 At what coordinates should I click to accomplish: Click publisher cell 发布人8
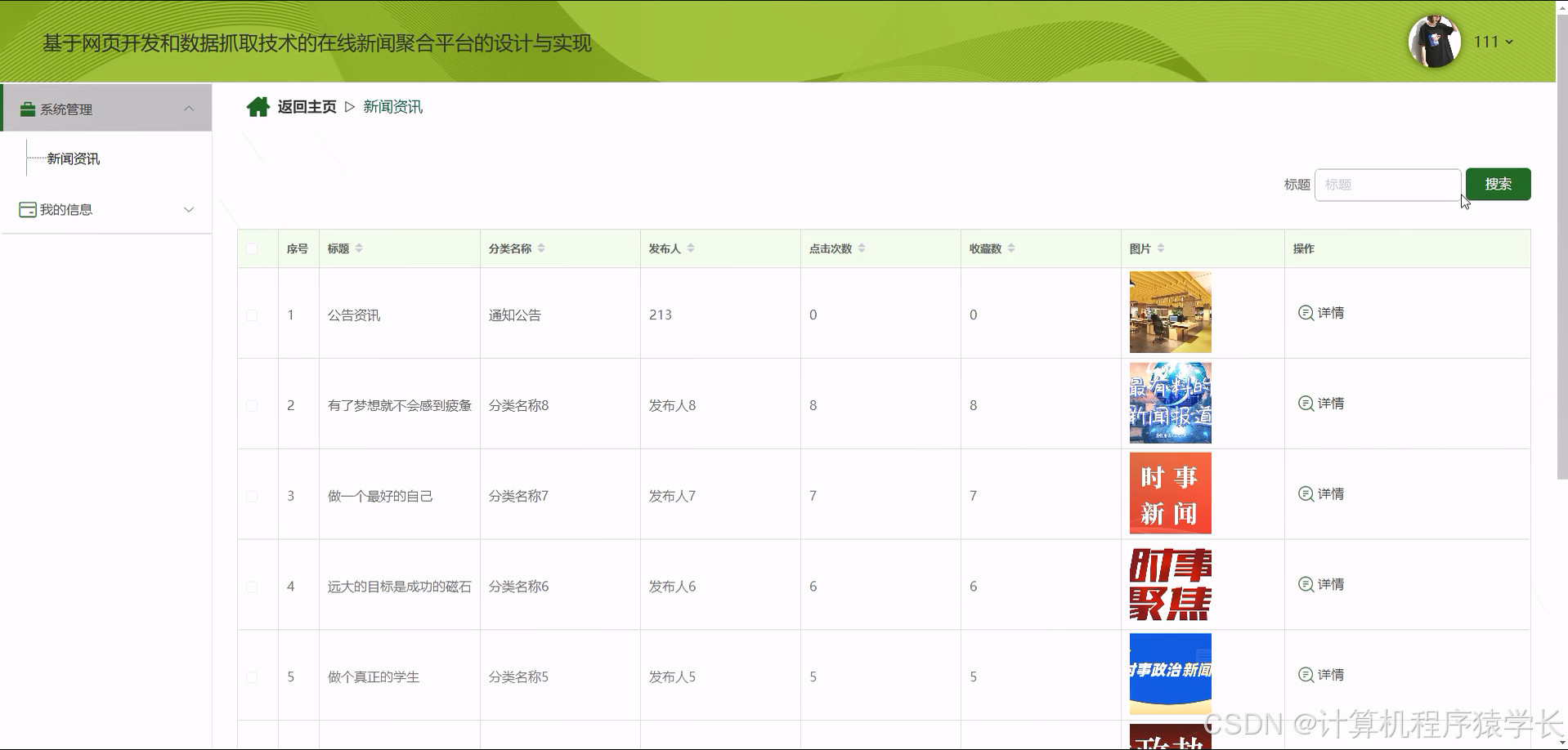pos(672,406)
